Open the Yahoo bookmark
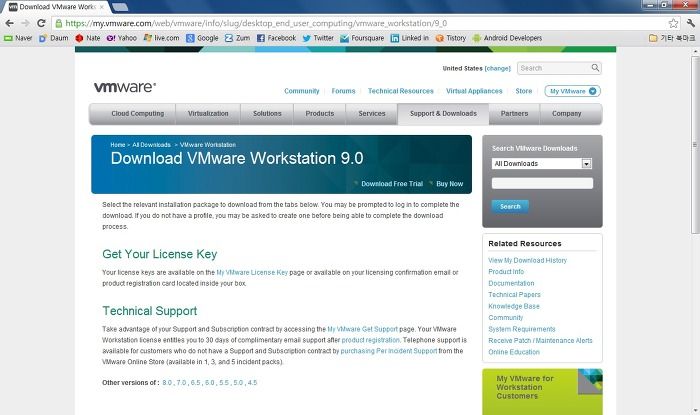The width and height of the screenshot is (700, 415). point(122,38)
